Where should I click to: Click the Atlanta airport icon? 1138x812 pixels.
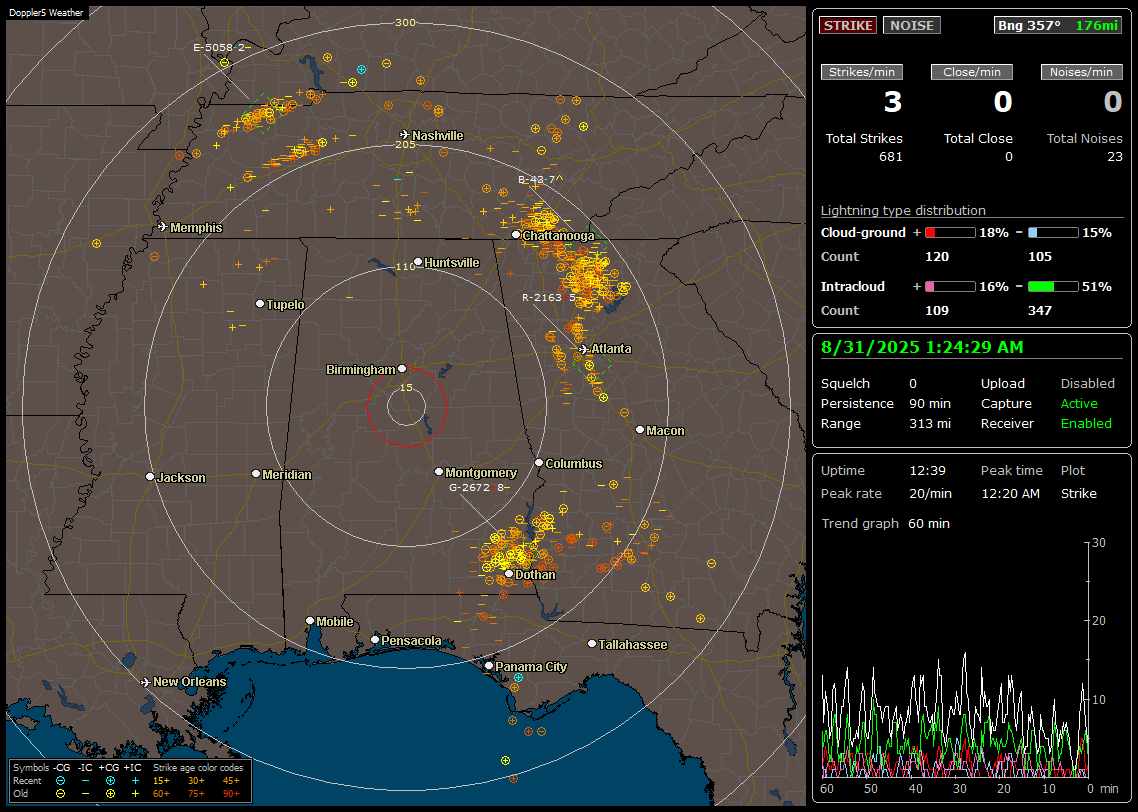click(584, 349)
